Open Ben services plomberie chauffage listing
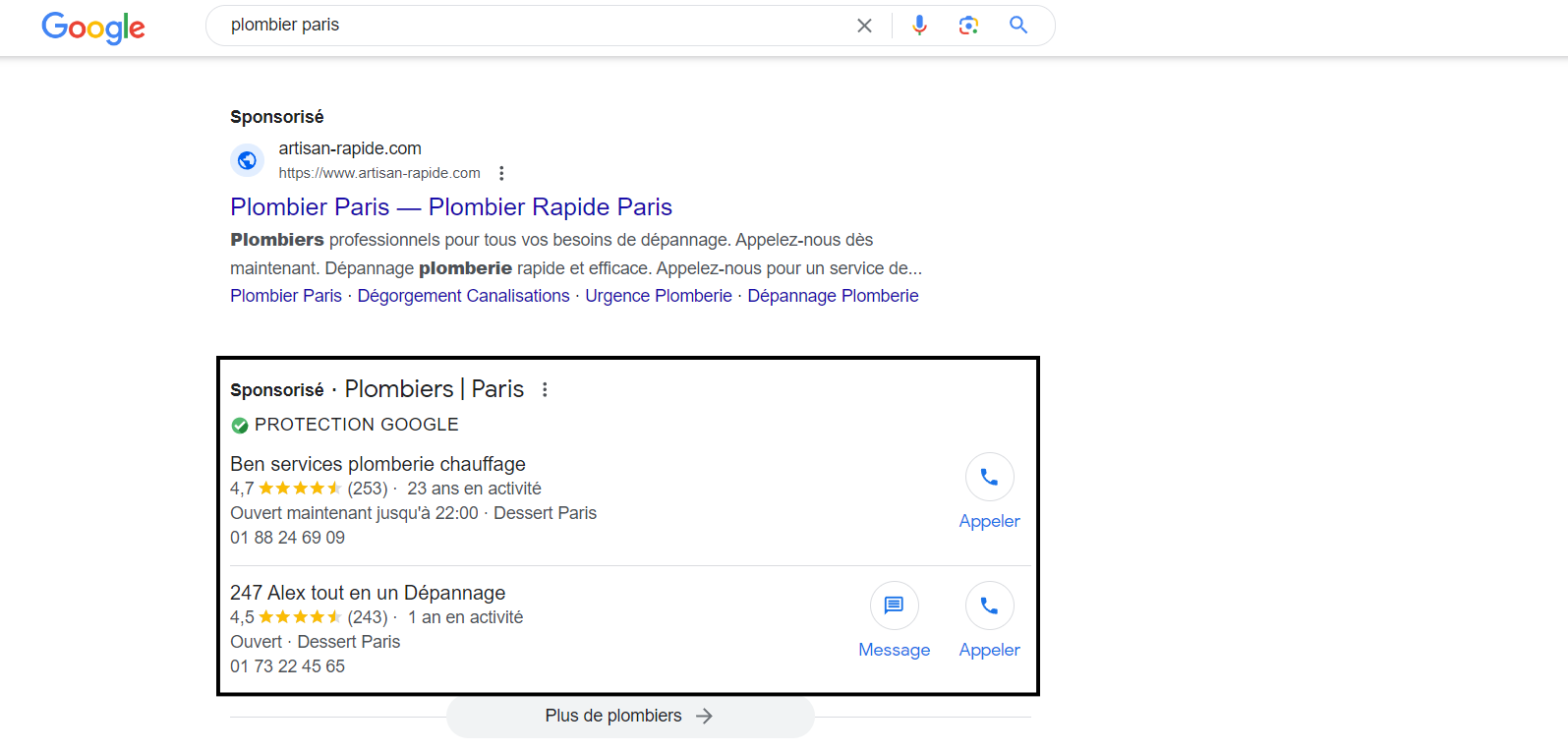 [x=377, y=464]
